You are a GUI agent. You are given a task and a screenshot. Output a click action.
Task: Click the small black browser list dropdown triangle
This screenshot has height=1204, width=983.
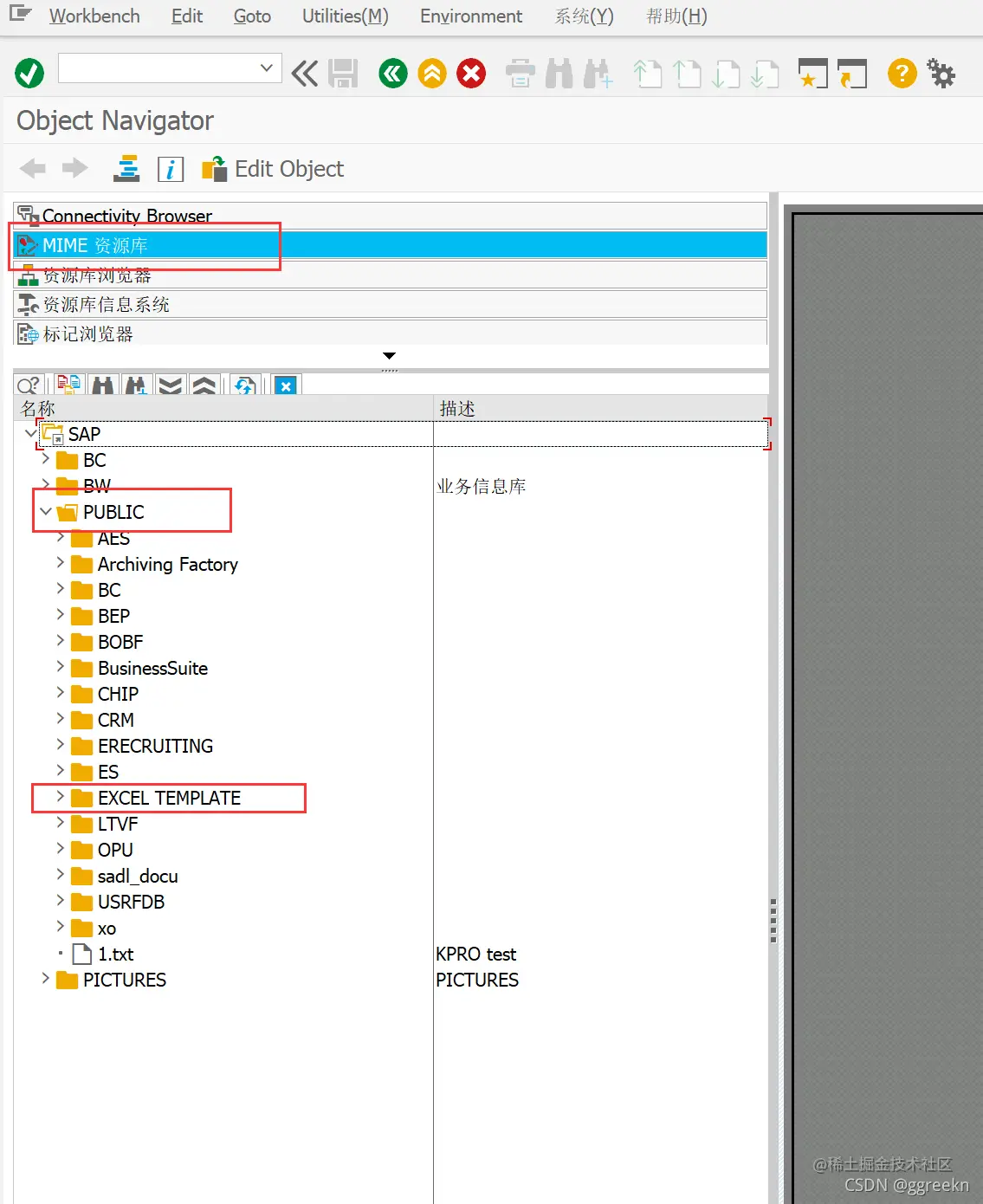(x=390, y=356)
